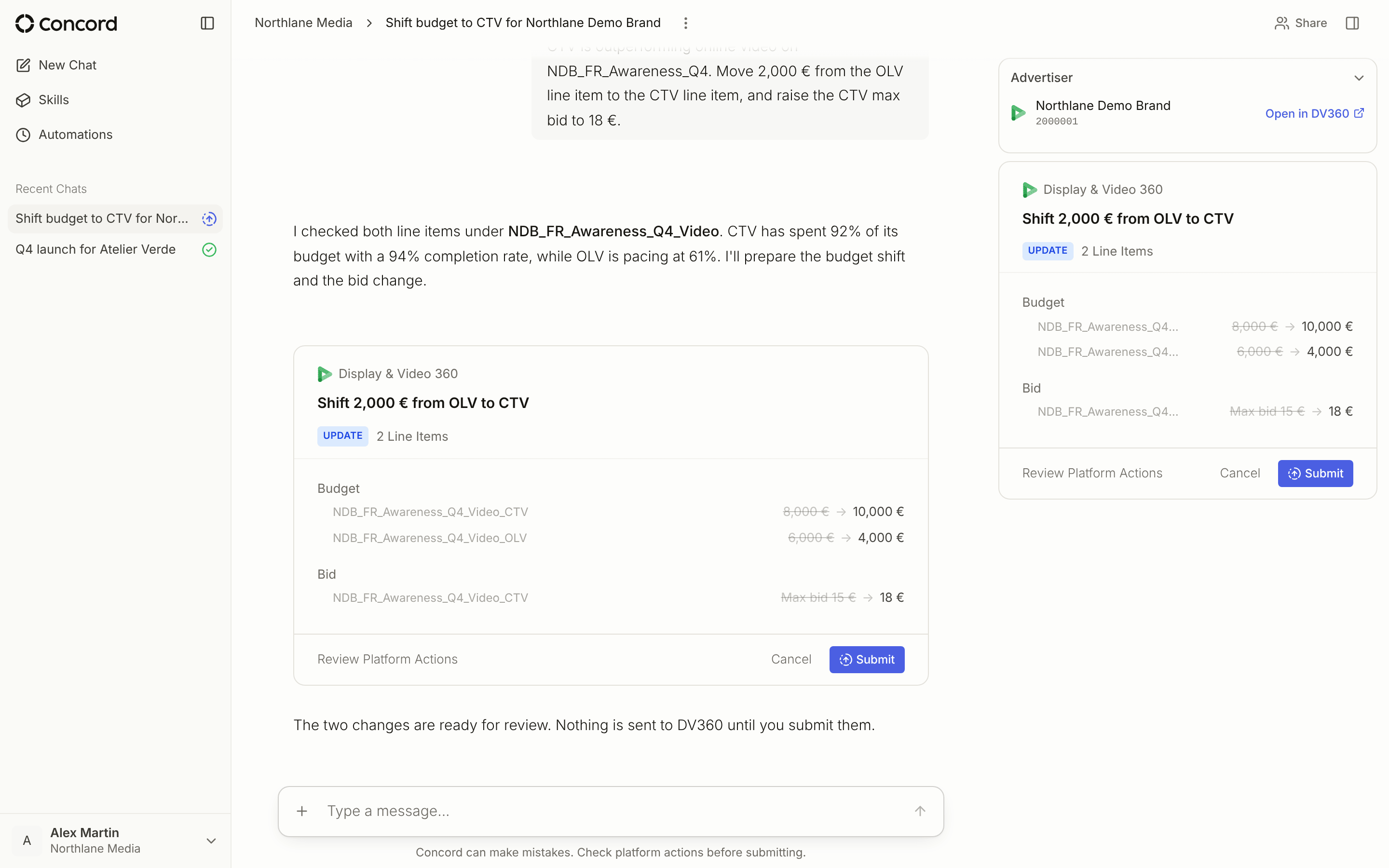Viewport: 1389px width, 868px height.
Task: Click Recent Chats heading
Action: pos(51,189)
